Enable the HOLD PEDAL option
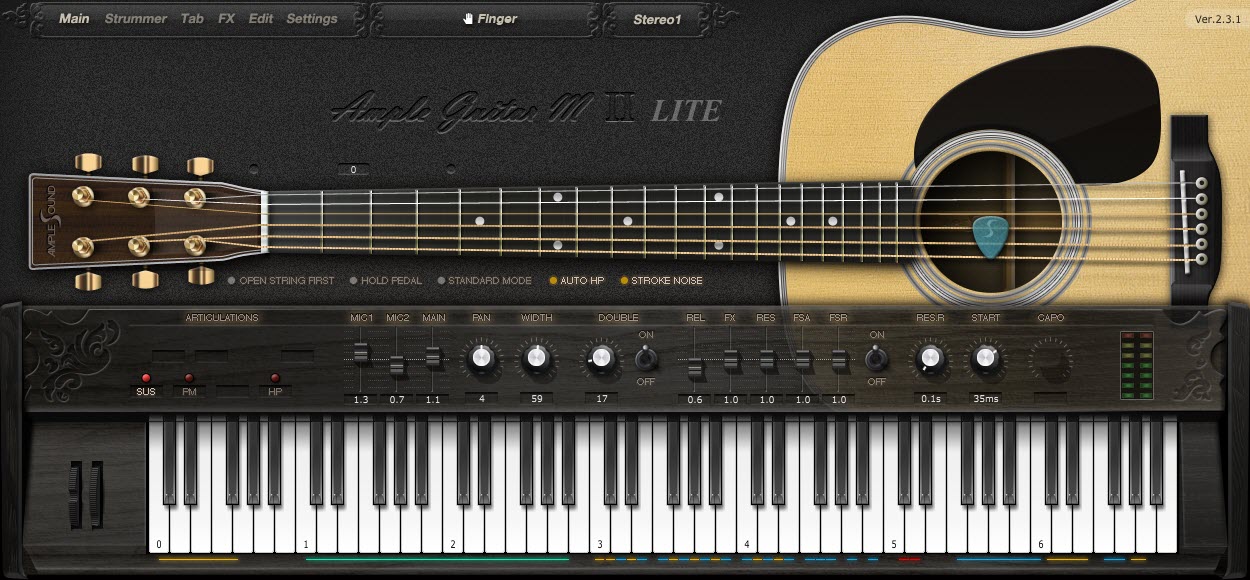 pyautogui.click(x=385, y=281)
